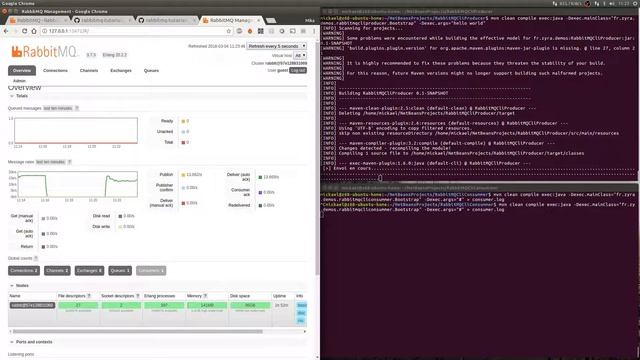Viewport: 640px width, 360px height.
Task: Open the Queues tab
Action: tap(151, 71)
